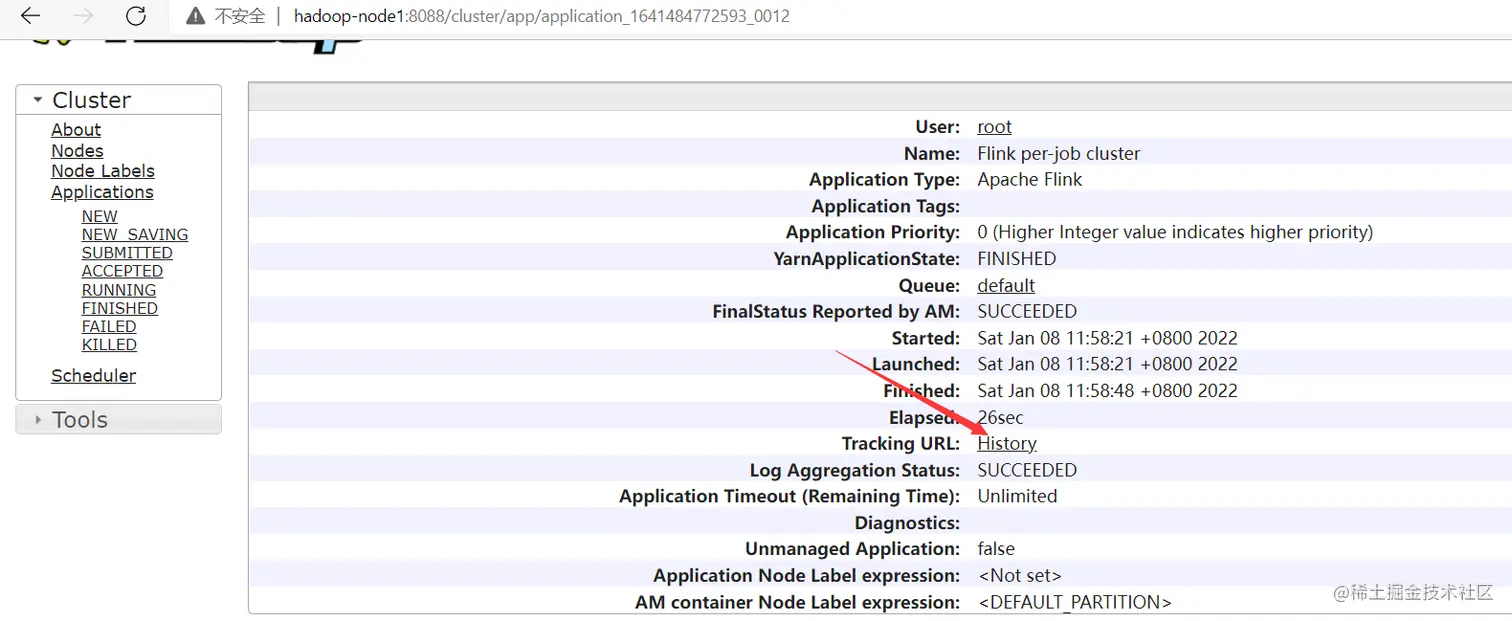This screenshot has height=621, width=1512.
Task: Click the 'Queue:' label
Action: (x=930, y=285)
